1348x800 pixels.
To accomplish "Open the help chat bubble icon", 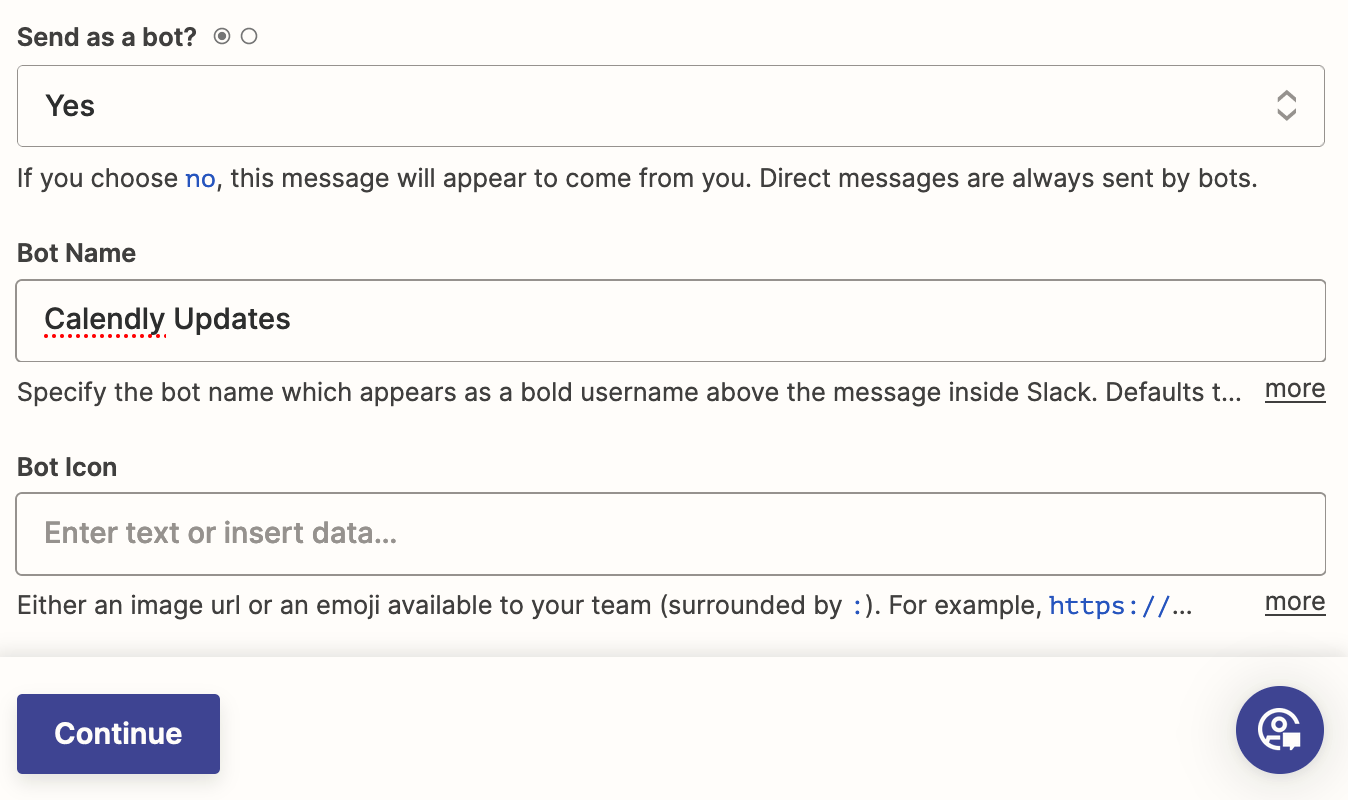I will (x=1280, y=730).
